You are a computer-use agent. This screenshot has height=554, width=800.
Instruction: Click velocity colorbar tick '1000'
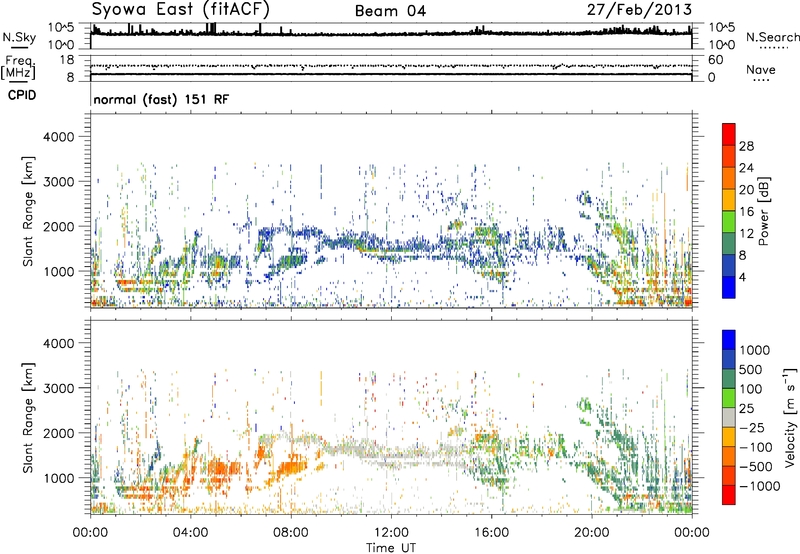pos(755,350)
